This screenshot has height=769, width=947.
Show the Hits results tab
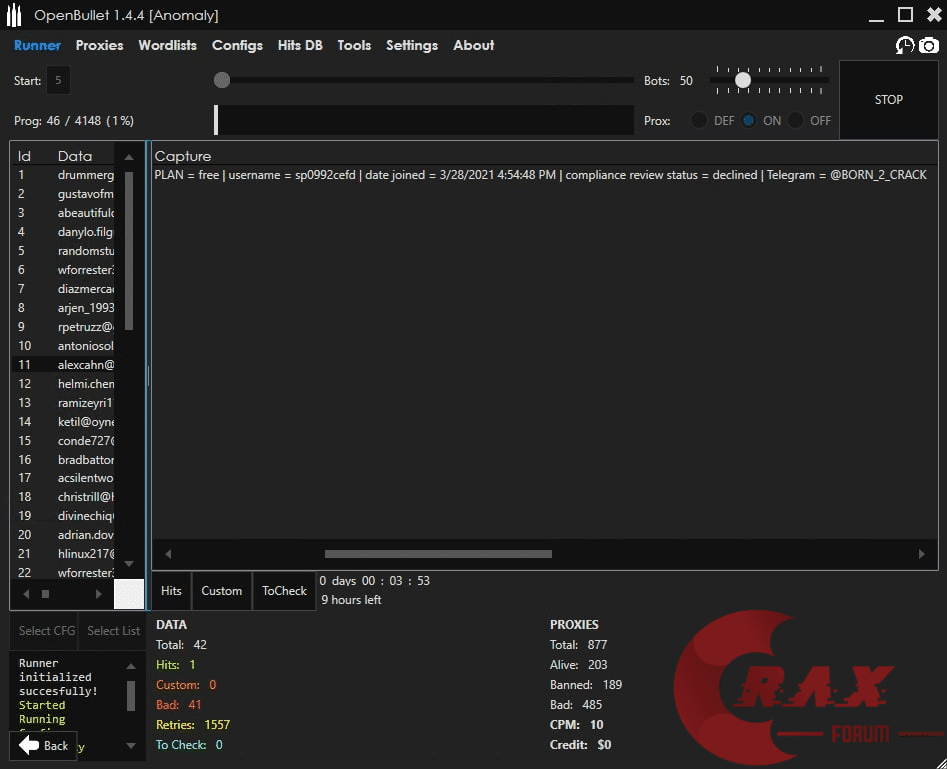(x=171, y=591)
